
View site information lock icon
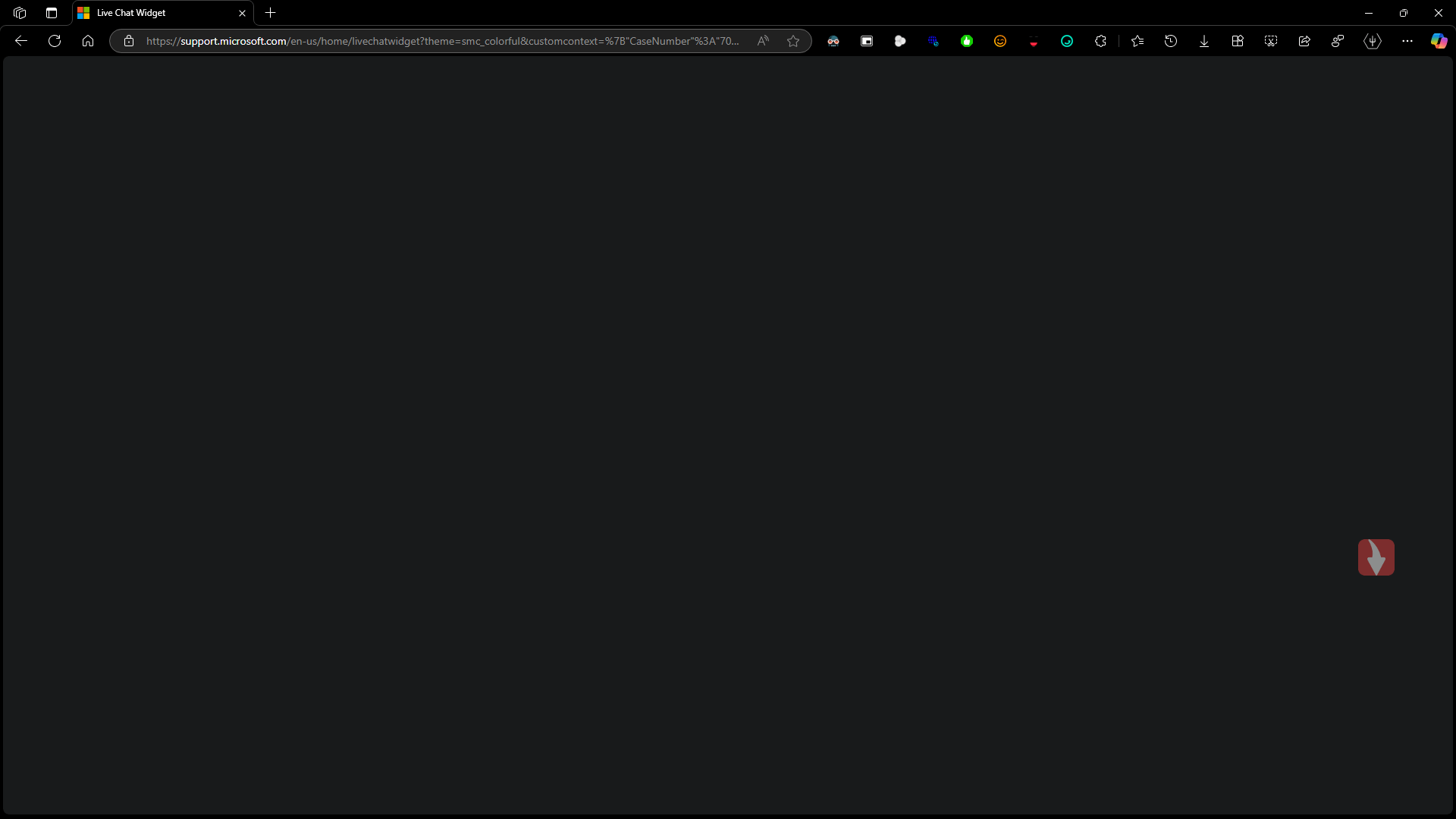[x=129, y=41]
